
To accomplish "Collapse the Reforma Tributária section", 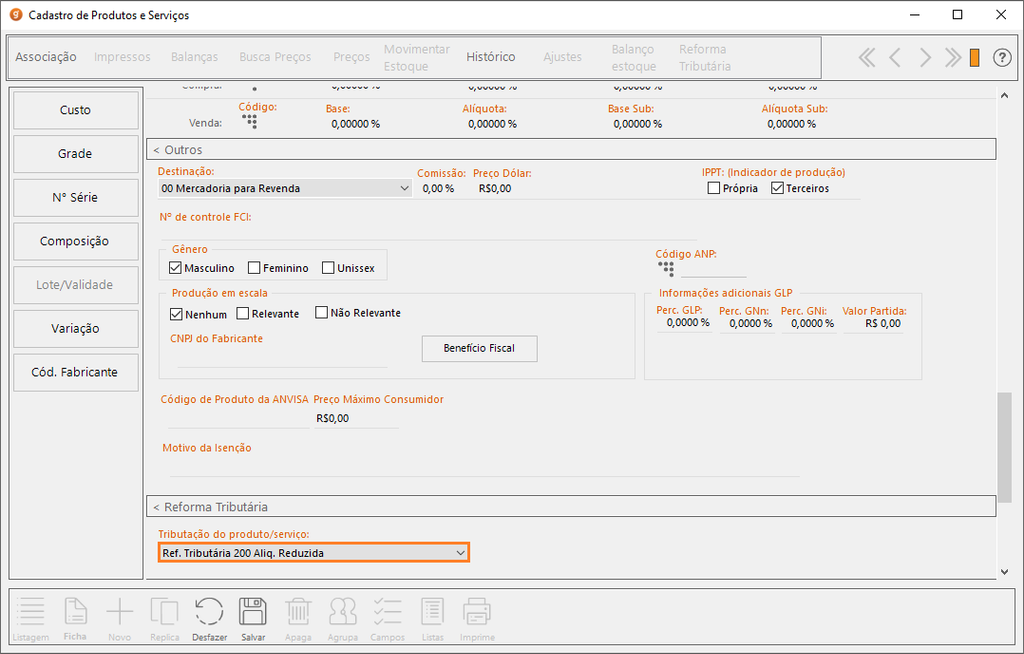I will [x=571, y=507].
